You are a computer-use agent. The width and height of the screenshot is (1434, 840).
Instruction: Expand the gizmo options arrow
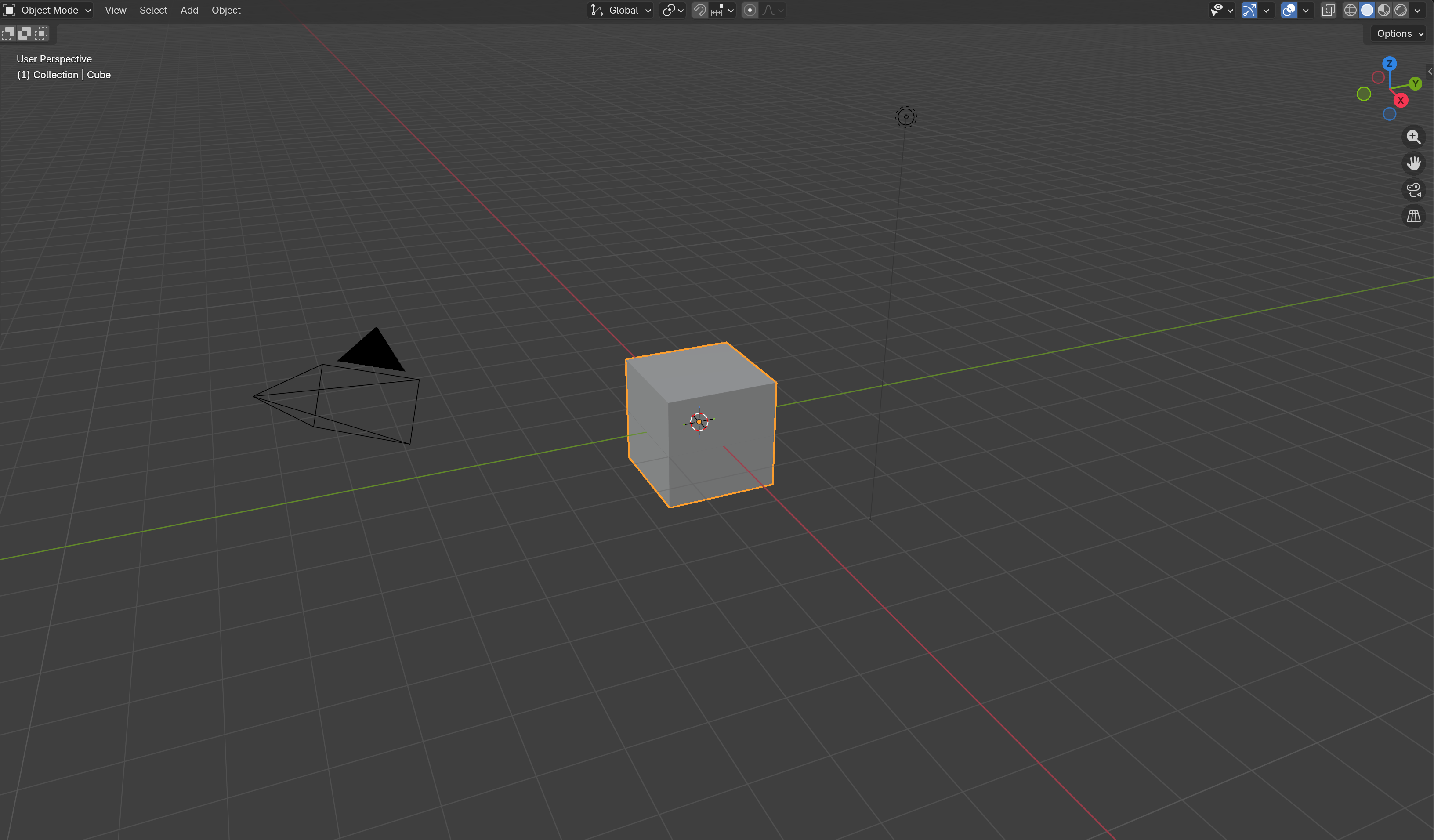pyautogui.click(x=1266, y=10)
